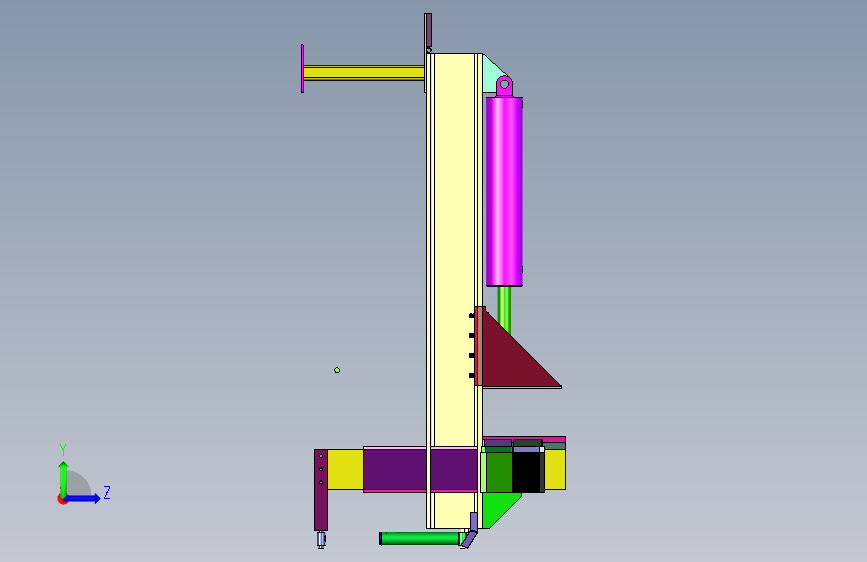Select the green horizontal cylinder at bottom
867x562 pixels.
(421, 538)
